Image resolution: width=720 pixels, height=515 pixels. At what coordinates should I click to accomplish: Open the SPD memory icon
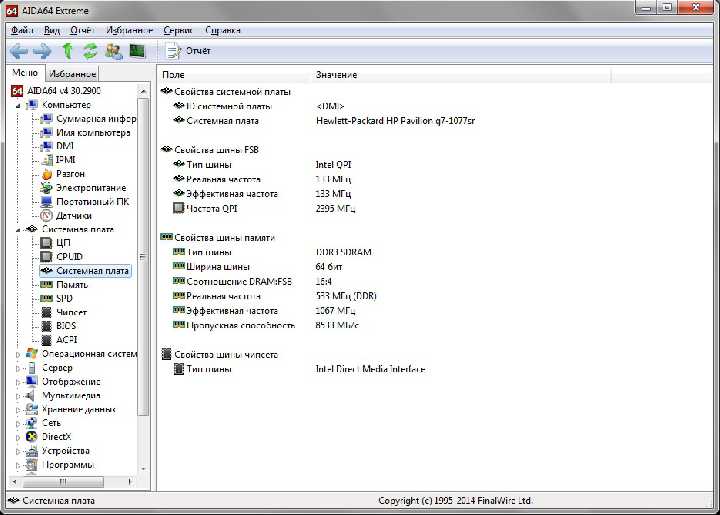click(46, 299)
